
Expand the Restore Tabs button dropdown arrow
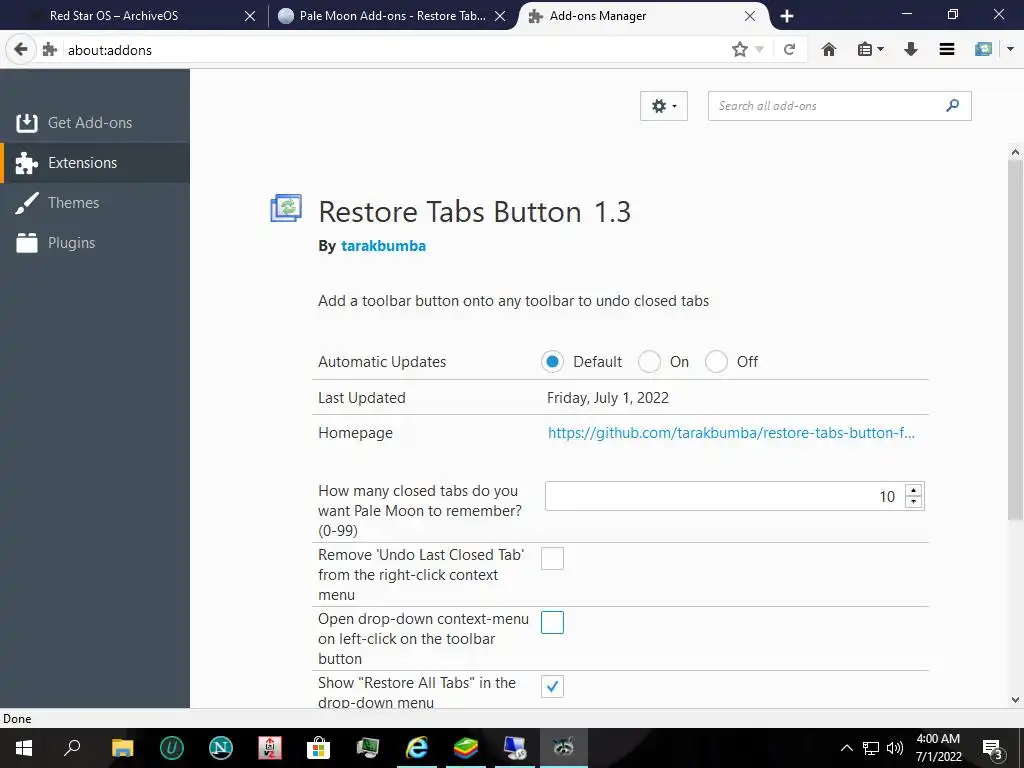pos(1010,50)
